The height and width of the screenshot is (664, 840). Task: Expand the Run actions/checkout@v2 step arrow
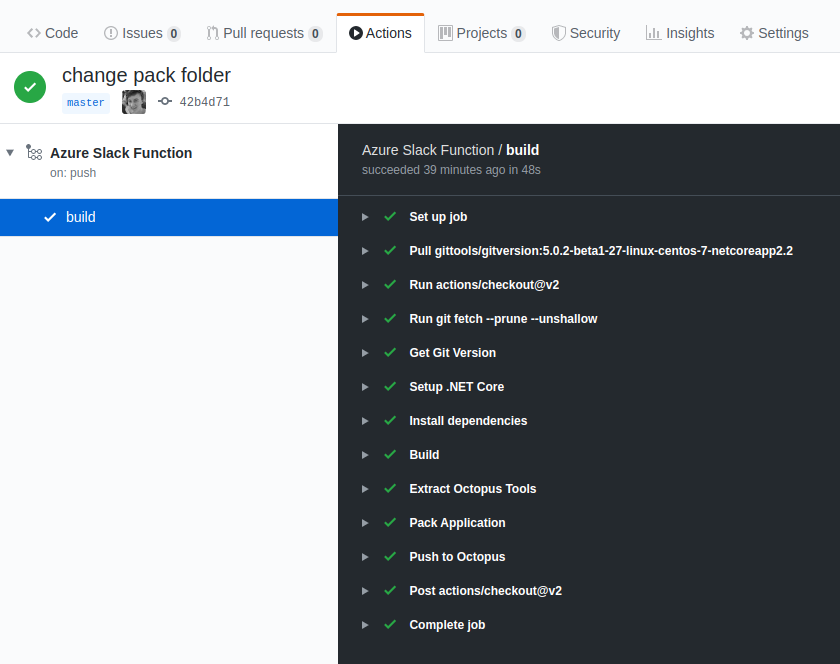[x=365, y=285]
